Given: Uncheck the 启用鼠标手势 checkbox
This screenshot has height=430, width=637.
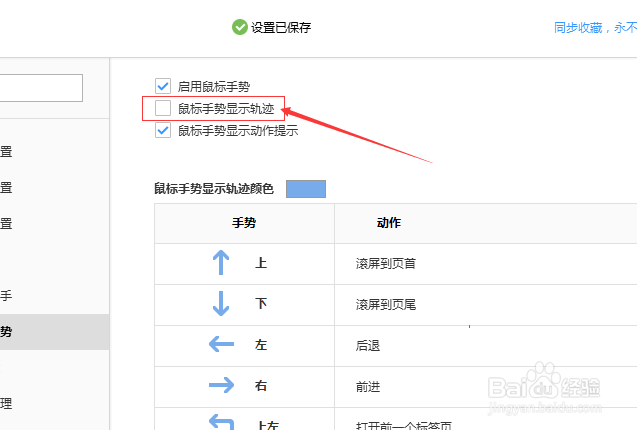Looking at the screenshot, I should (163, 86).
